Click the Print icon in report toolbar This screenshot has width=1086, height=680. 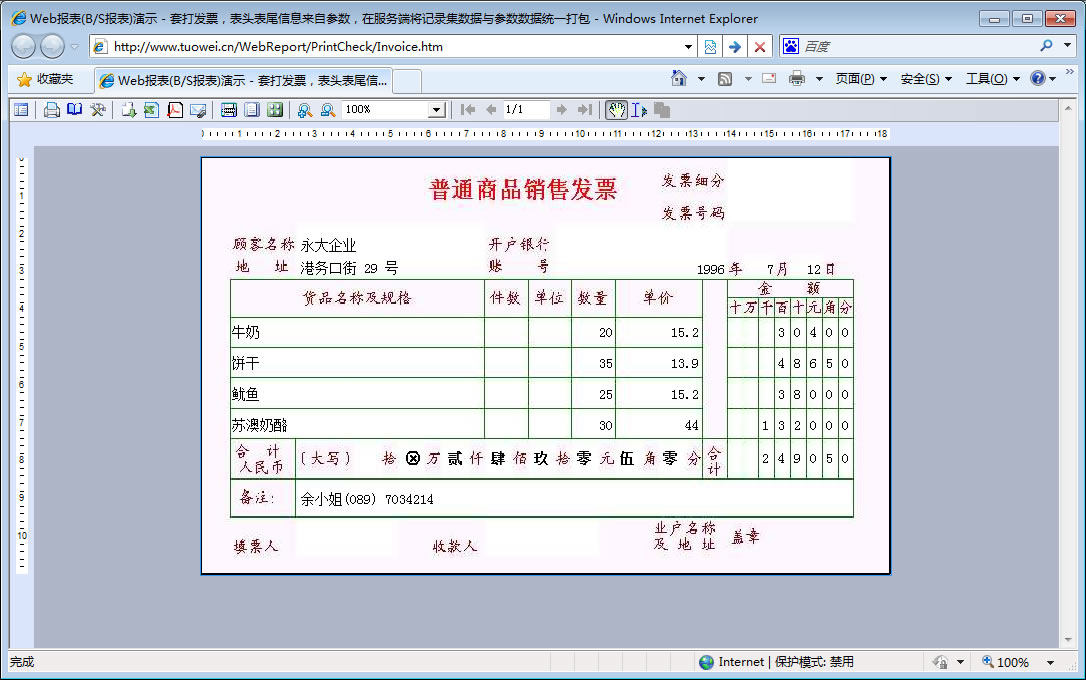coord(52,110)
